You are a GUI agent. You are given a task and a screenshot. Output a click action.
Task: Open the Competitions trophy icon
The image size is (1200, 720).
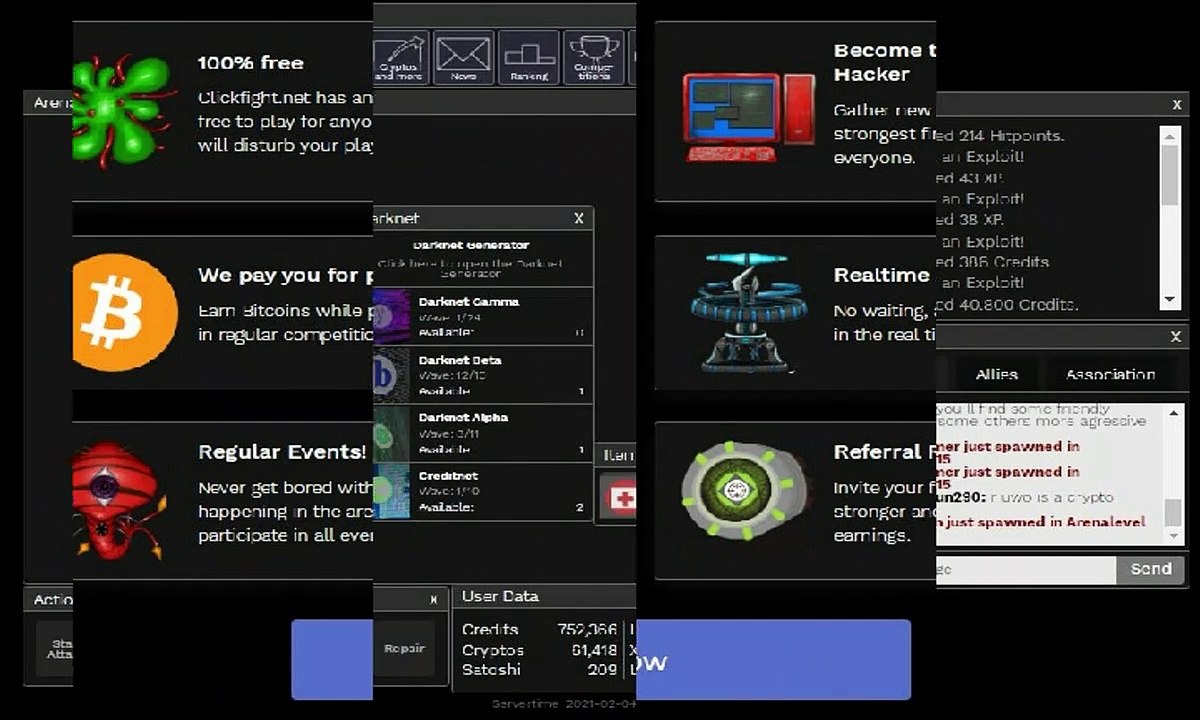tap(593, 57)
